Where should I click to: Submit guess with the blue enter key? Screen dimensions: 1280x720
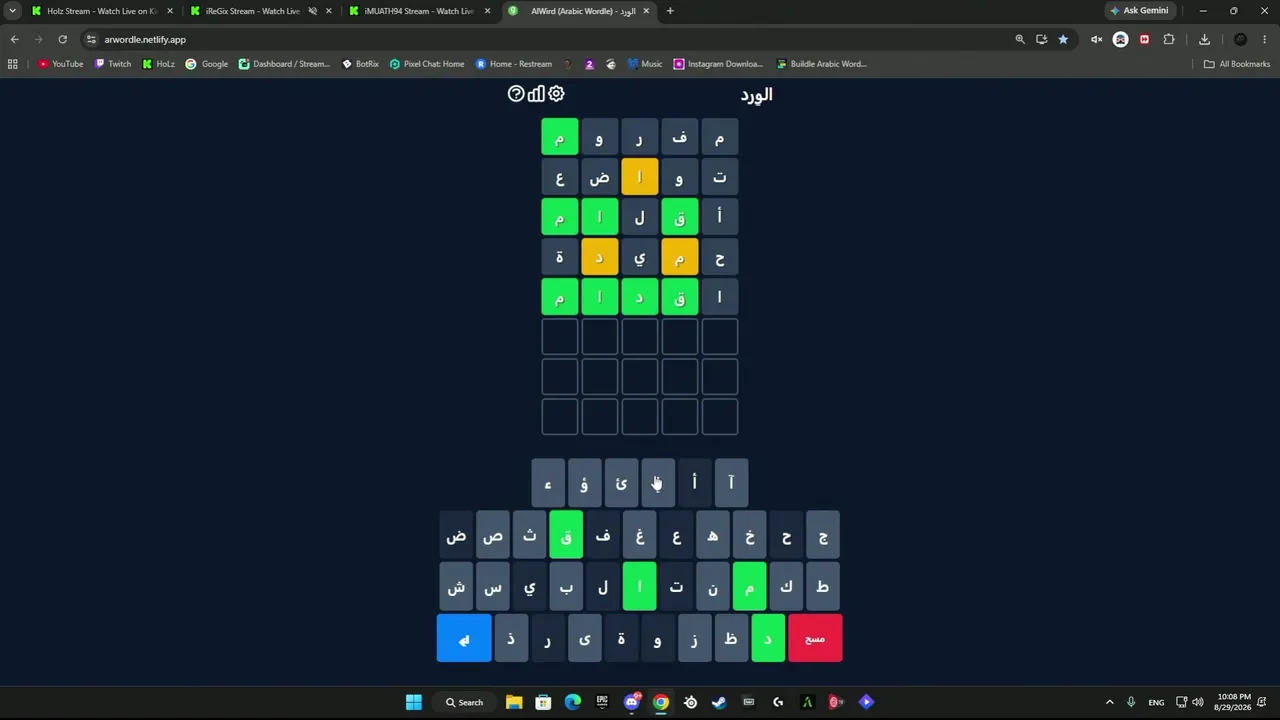[464, 638]
